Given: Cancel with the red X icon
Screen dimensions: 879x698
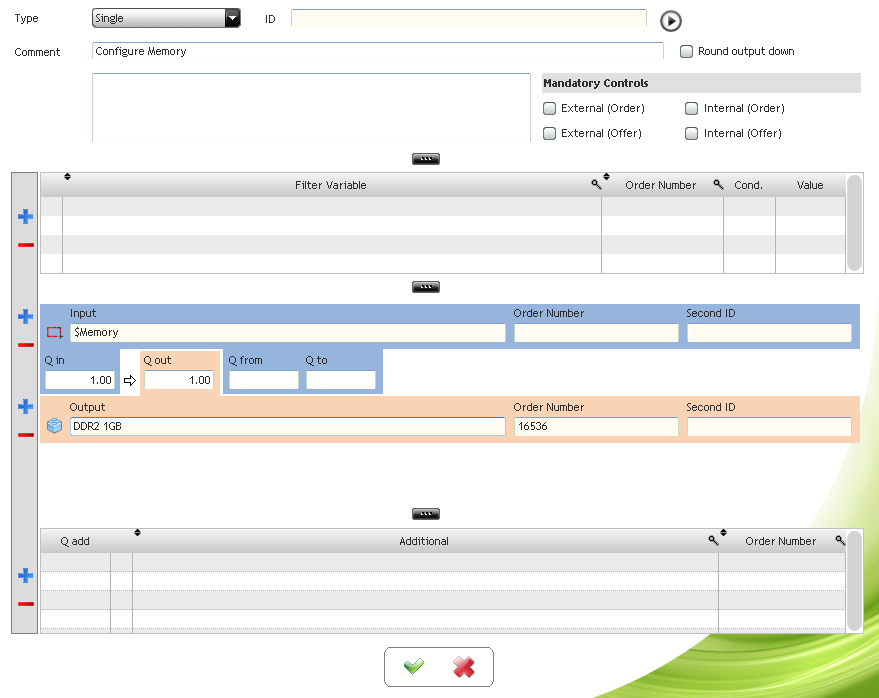Looking at the screenshot, I should pyautogui.click(x=464, y=667).
